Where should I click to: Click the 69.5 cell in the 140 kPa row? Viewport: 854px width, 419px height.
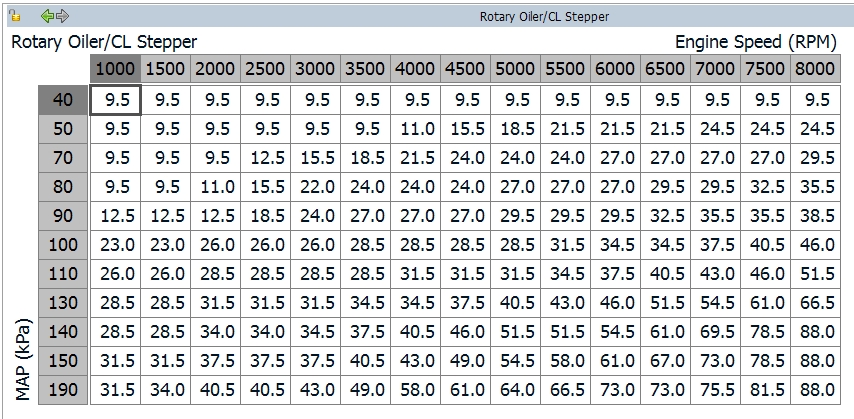pyautogui.click(x=716, y=332)
